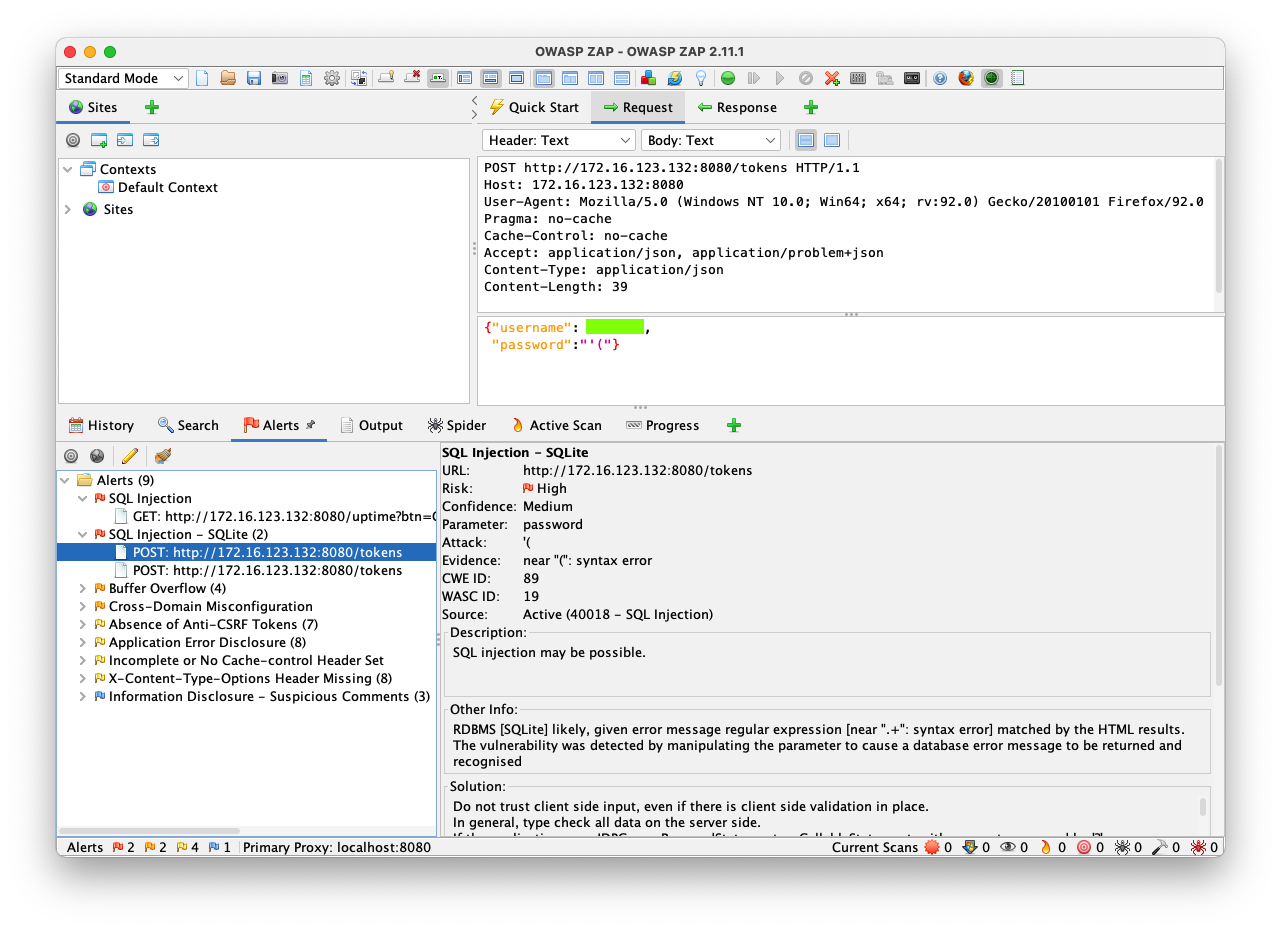Toggle the green circle break-on-requests button
The image size is (1281, 931).
(x=728, y=78)
